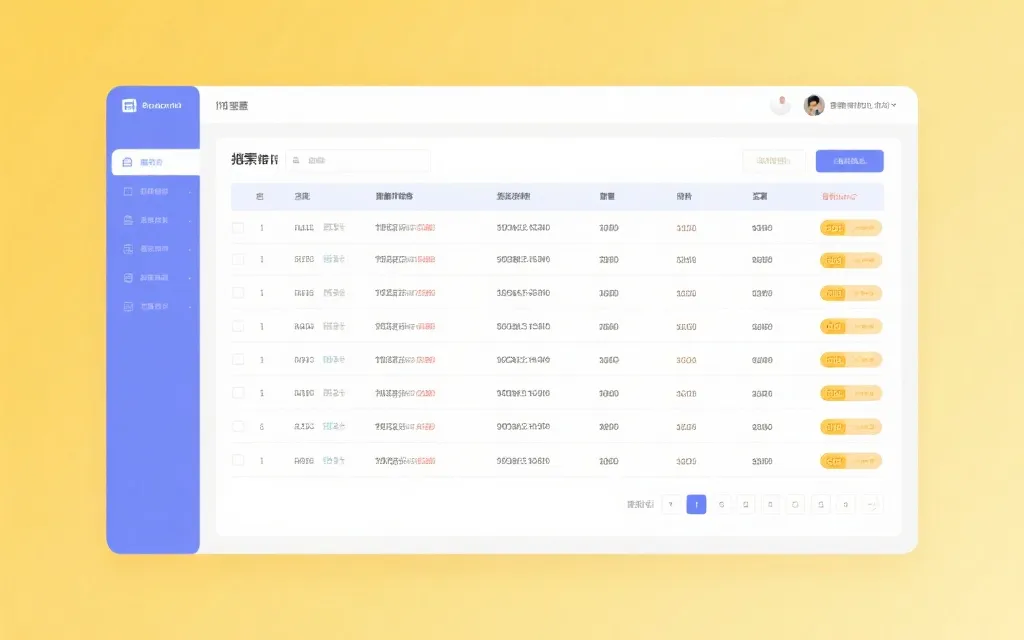Viewport: 1024px width, 640px height.
Task: Select page 2 in the pagination control
Action: pyautogui.click(x=721, y=505)
